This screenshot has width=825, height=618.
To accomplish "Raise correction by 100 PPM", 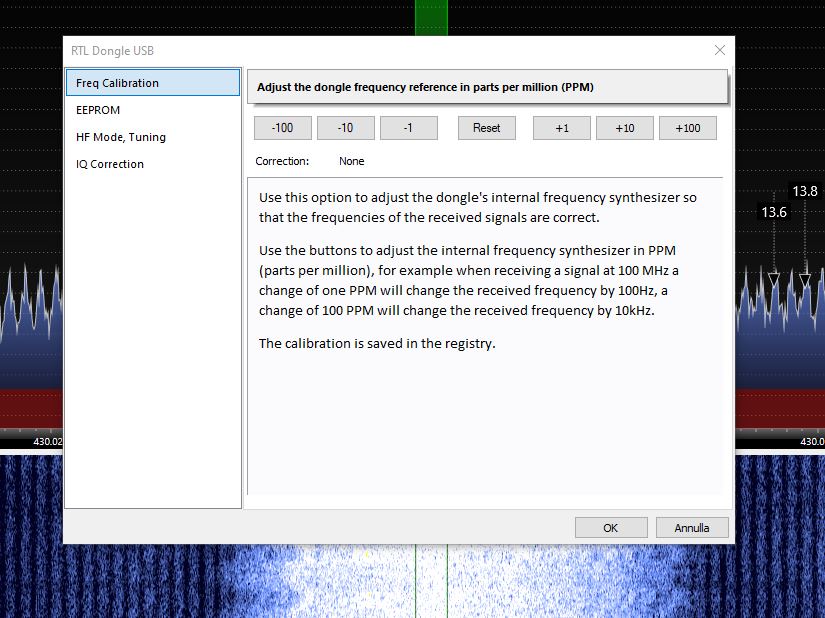I will click(x=687, y=128).
